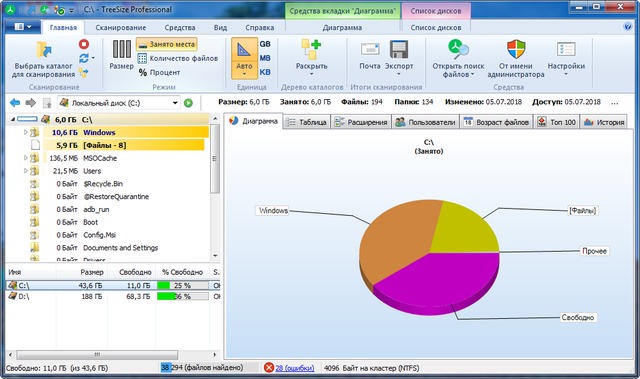This screenshot has width=640, height=379.
Task: Open the application file menu button
Action: tap(23, 27)
